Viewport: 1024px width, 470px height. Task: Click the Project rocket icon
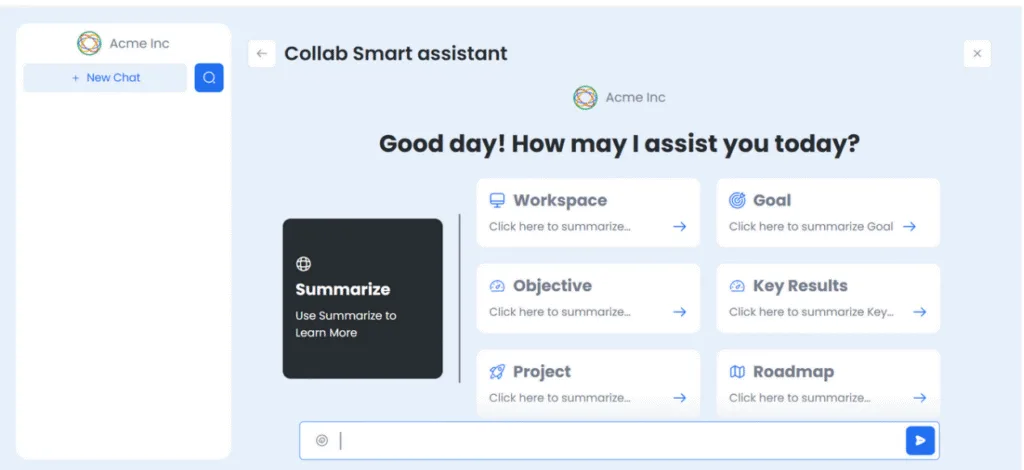pyautogui.click(x=497, y=372)
